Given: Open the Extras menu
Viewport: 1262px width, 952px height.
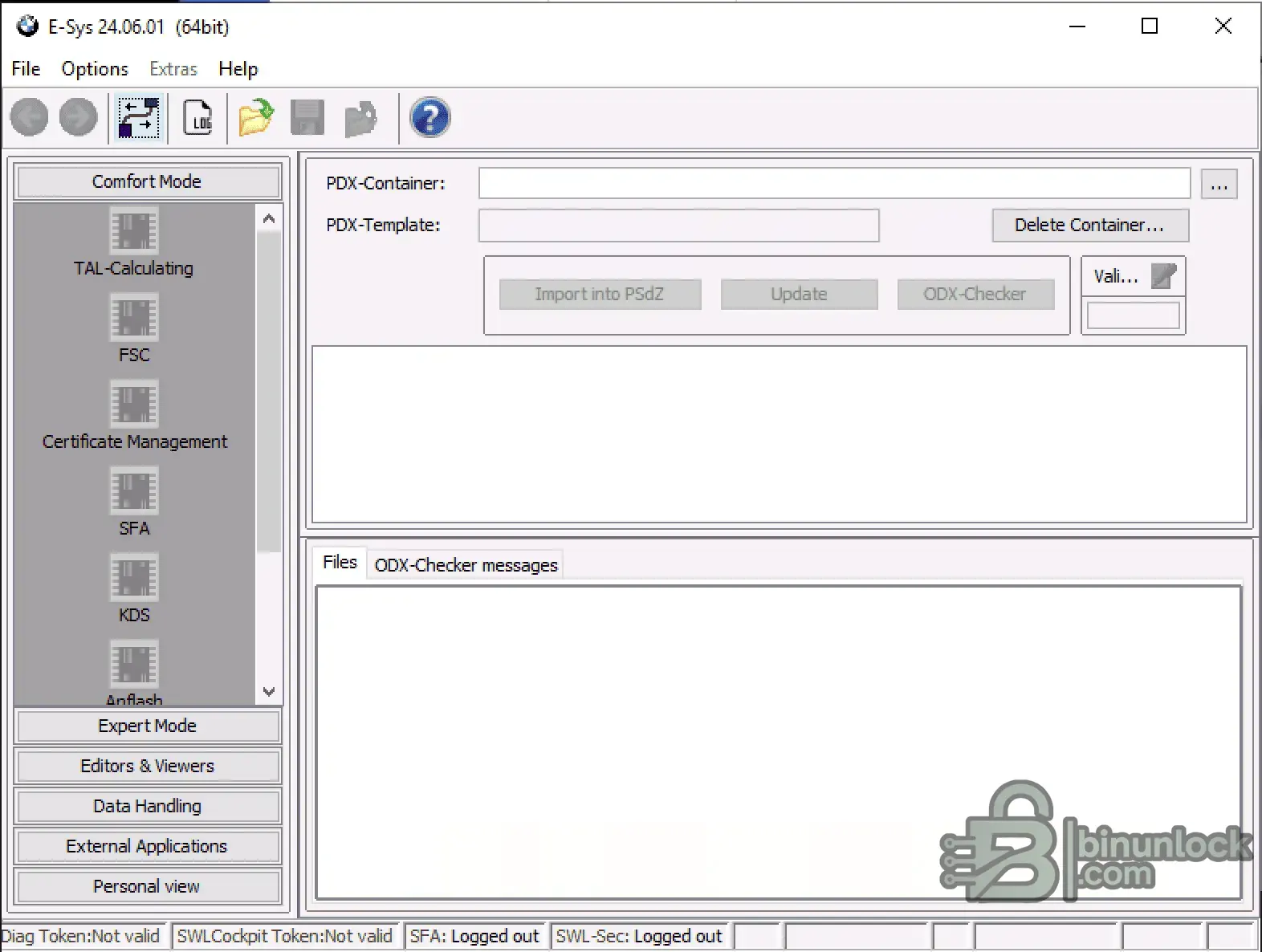Looking at the screenshot, I should tap(173, 69).
